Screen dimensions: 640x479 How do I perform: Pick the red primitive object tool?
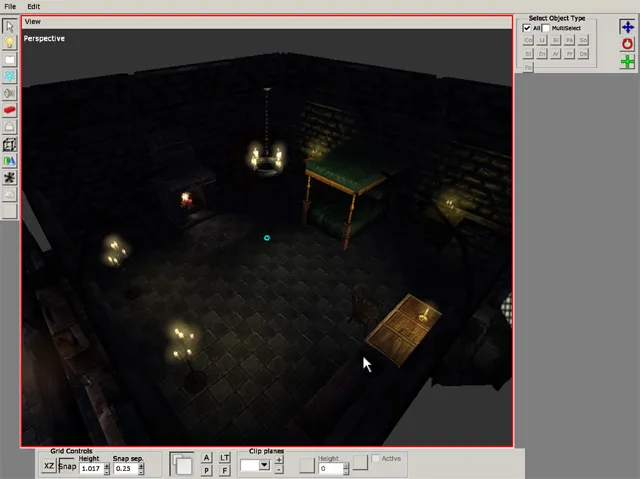point(9,110)
